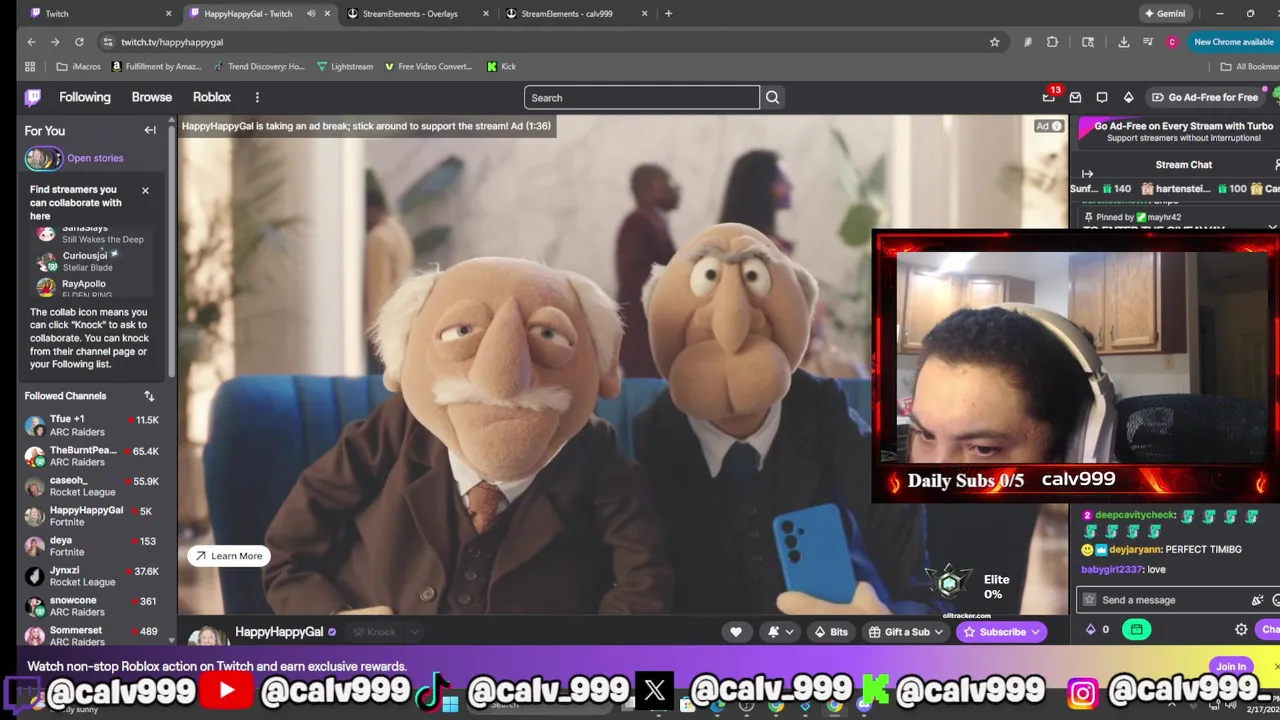The height and width of the screenshot is (720, 1280).
Task: View site information icon in address bar
Action: [107, 42]
